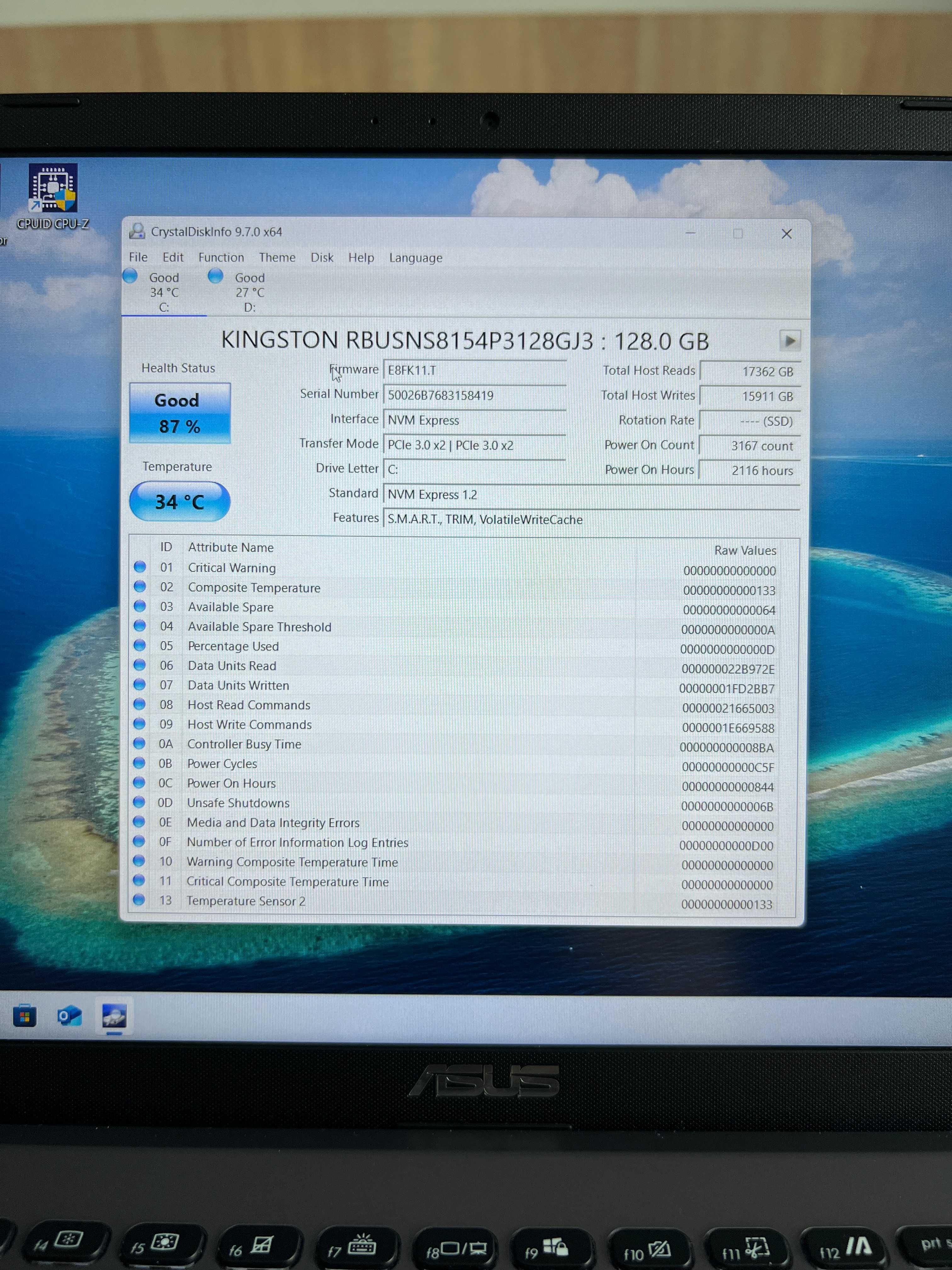Minimize the CrystalDiskInfo window
This screenshot has height=1270, width=952.
(x=690, y=233)
